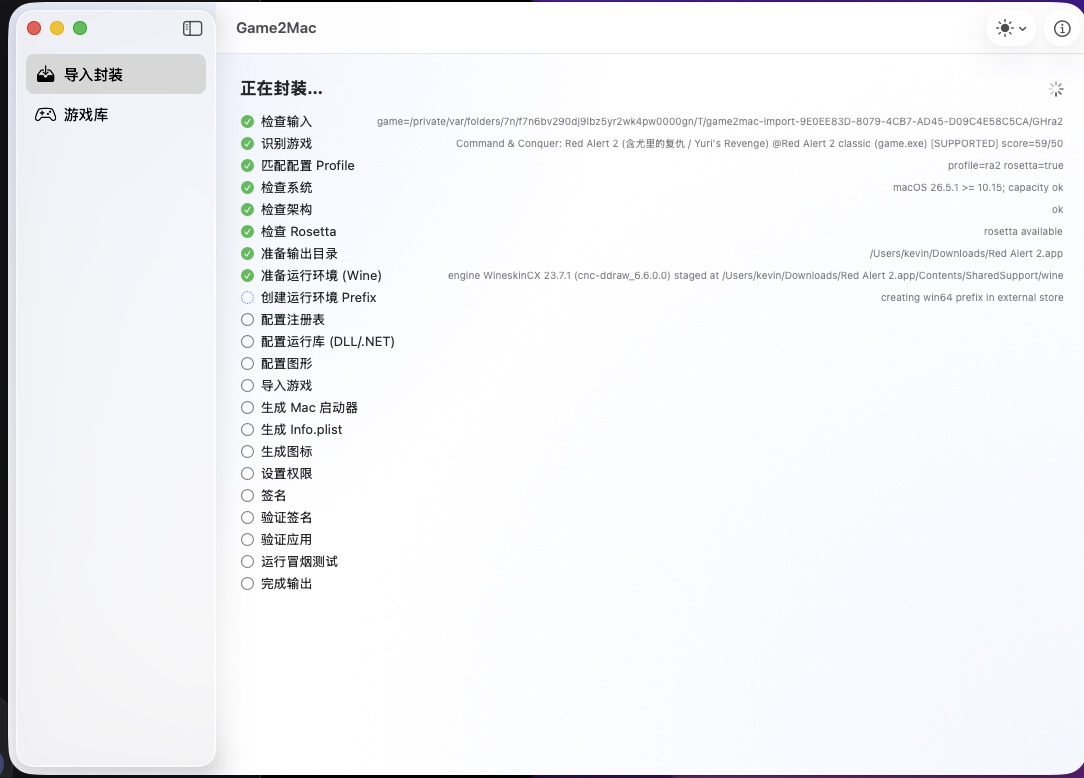Click the green checkmark for 检查系统

pyautogui.click(x=247, y=187)
